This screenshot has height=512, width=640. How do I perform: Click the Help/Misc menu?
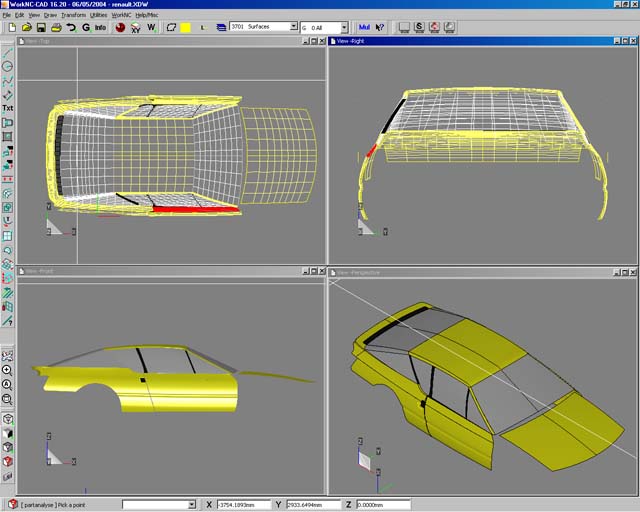click(x=147, y=15)
